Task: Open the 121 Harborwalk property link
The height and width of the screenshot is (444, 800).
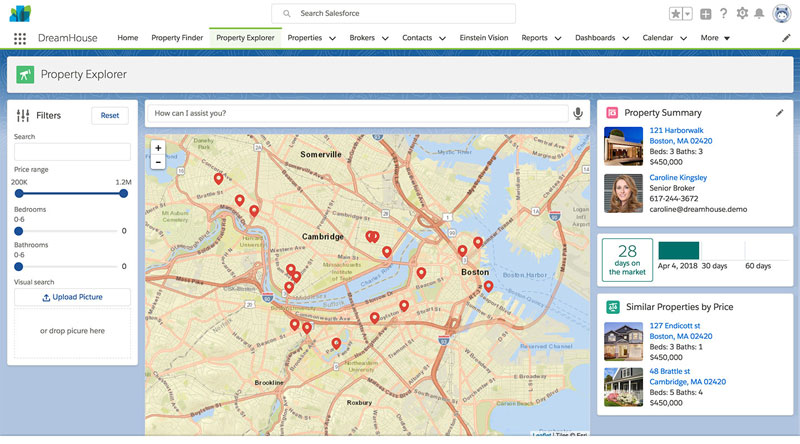Action: coord(676,130)
